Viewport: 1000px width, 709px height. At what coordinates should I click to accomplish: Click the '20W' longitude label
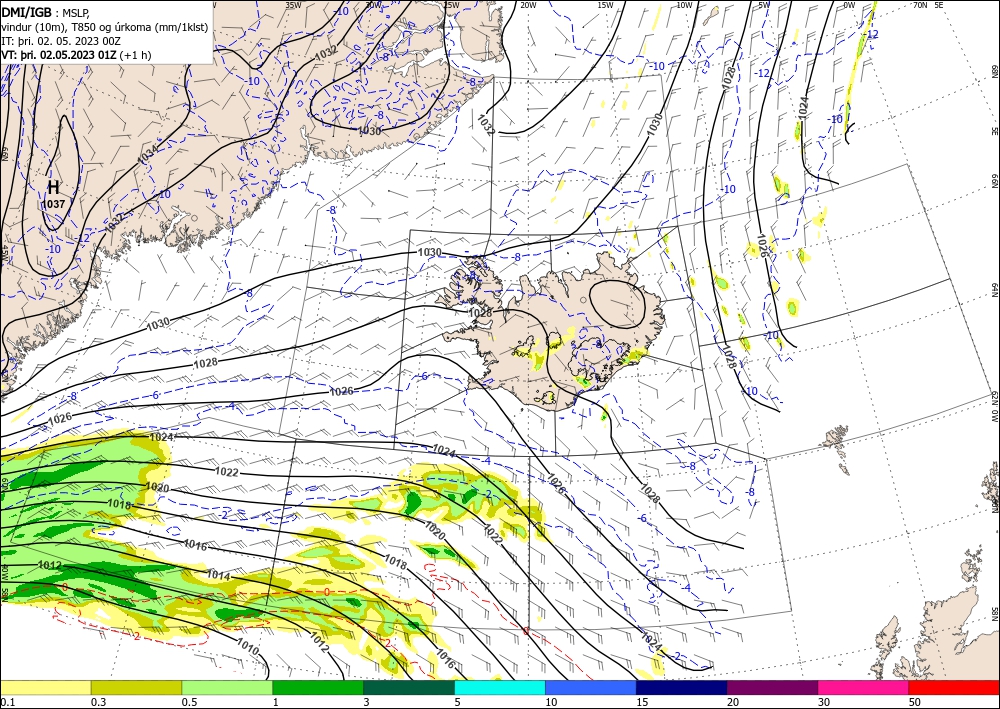point(528,5)
